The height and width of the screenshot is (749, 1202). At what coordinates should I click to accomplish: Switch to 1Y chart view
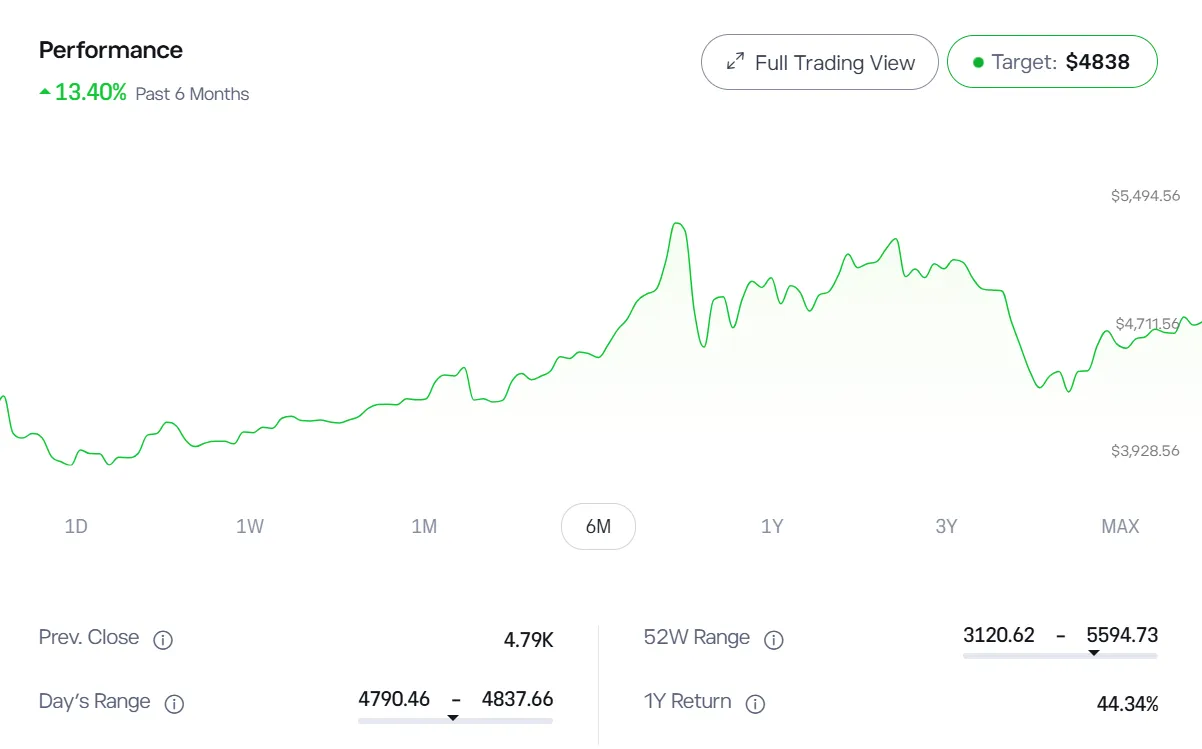pyautogui.click(x=772, y=526)
